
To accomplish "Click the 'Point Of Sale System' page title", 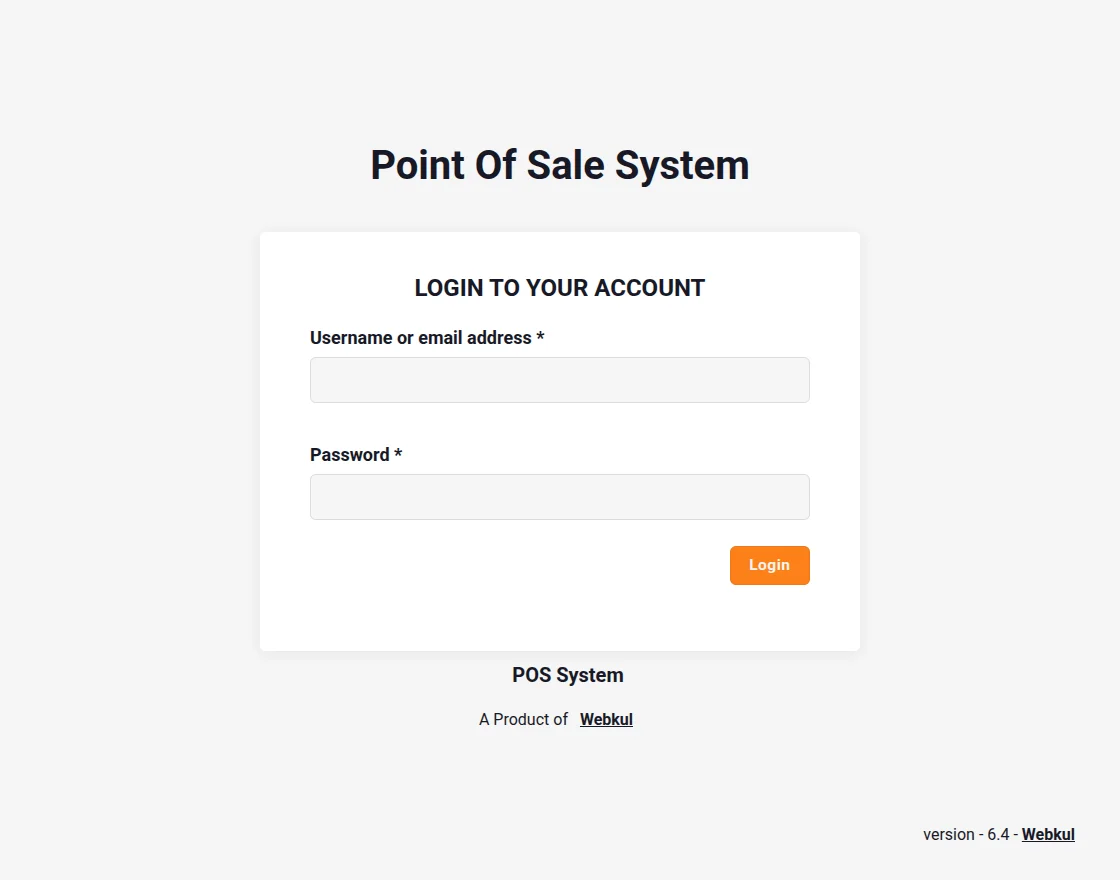I will click(559, 165).
